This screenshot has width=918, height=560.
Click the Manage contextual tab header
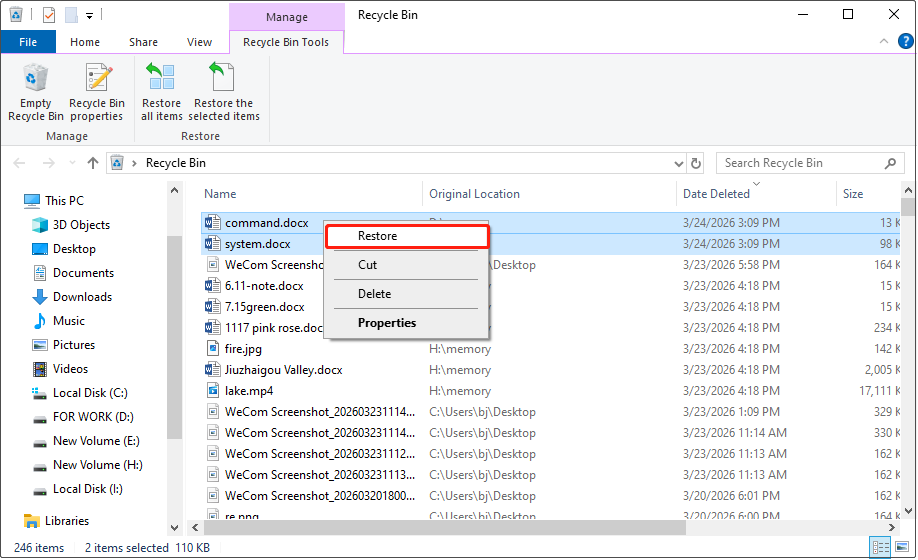coord(286,17)
